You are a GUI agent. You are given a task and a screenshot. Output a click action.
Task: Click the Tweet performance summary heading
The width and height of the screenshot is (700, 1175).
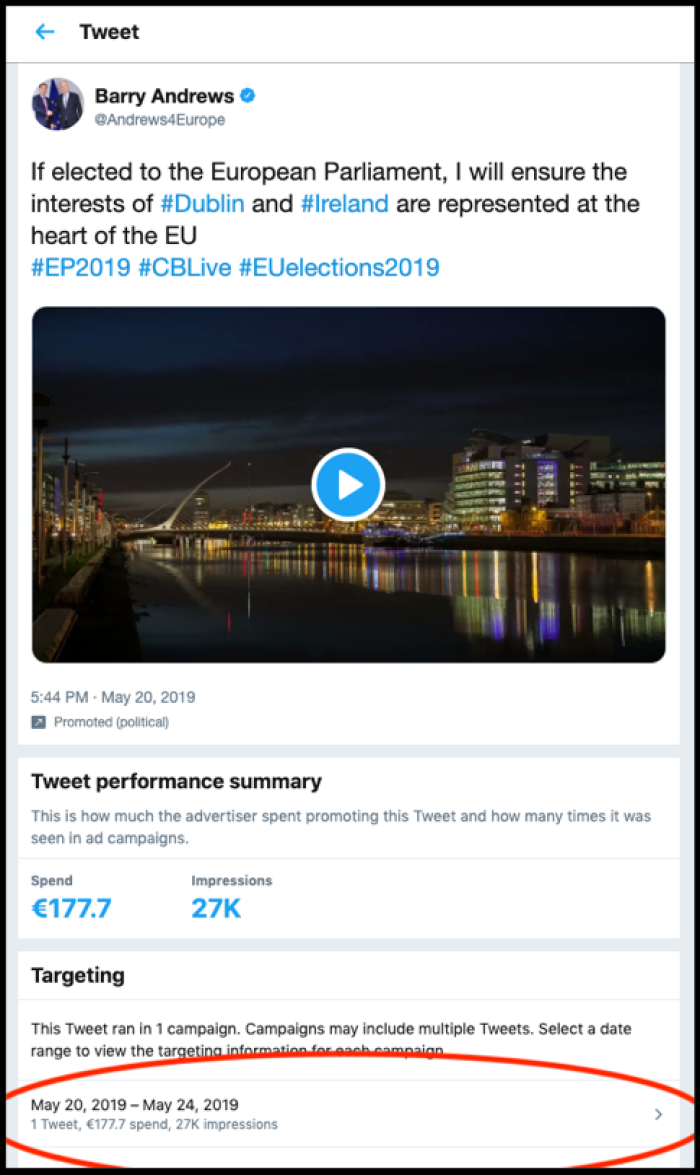pyautogui.click(x=176, y=782)
